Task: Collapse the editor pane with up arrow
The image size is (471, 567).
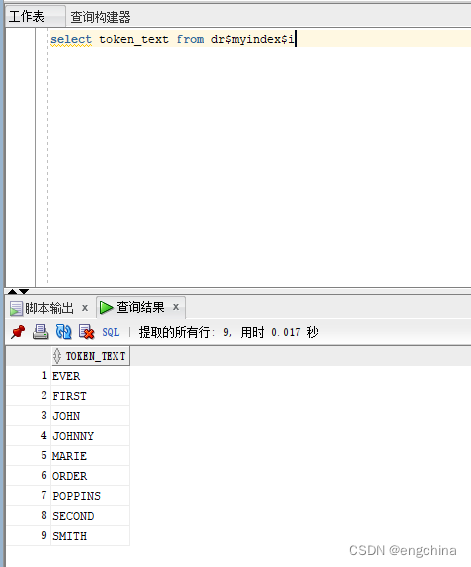Action: point(13,291)
